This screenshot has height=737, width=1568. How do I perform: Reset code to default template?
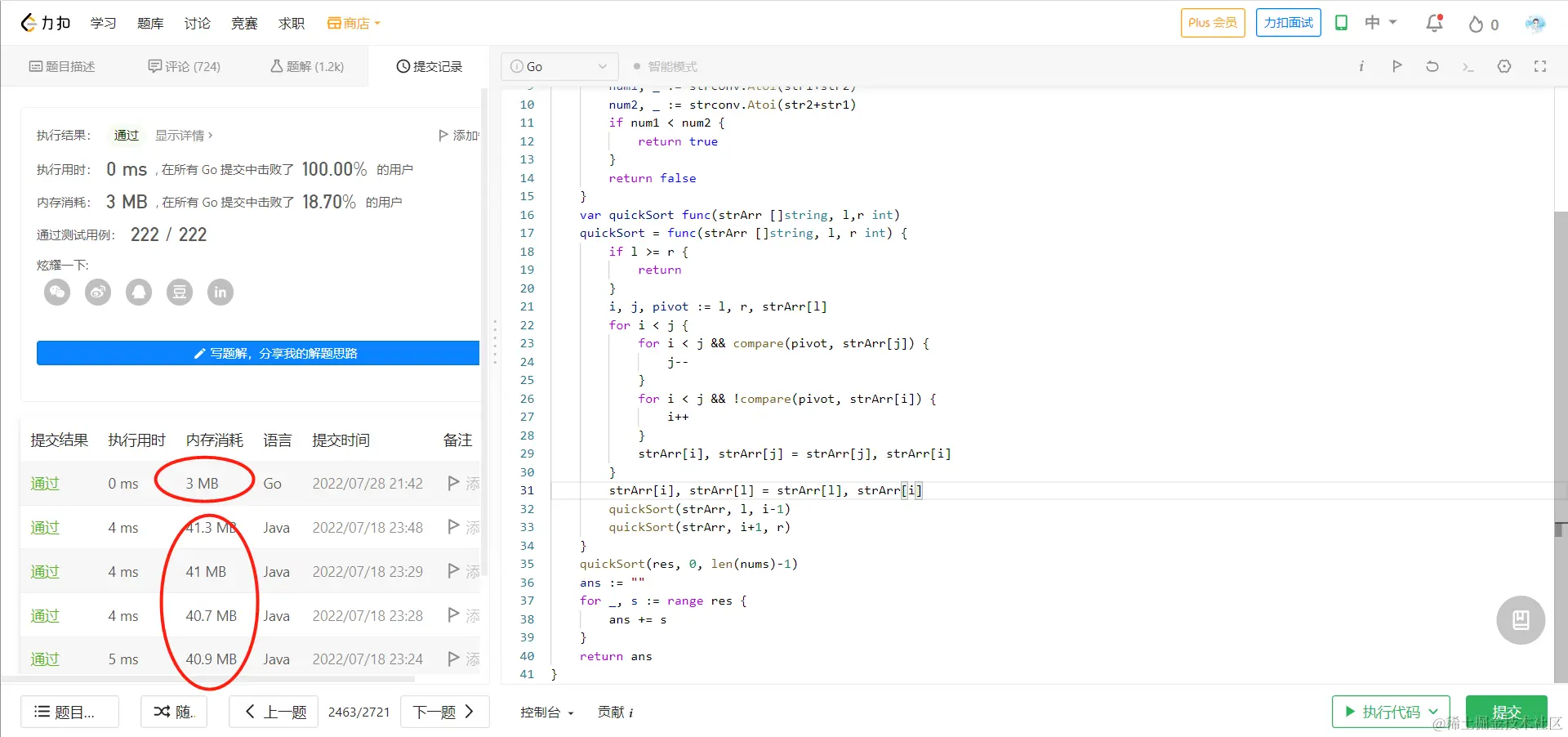[x=1432, y=66]
